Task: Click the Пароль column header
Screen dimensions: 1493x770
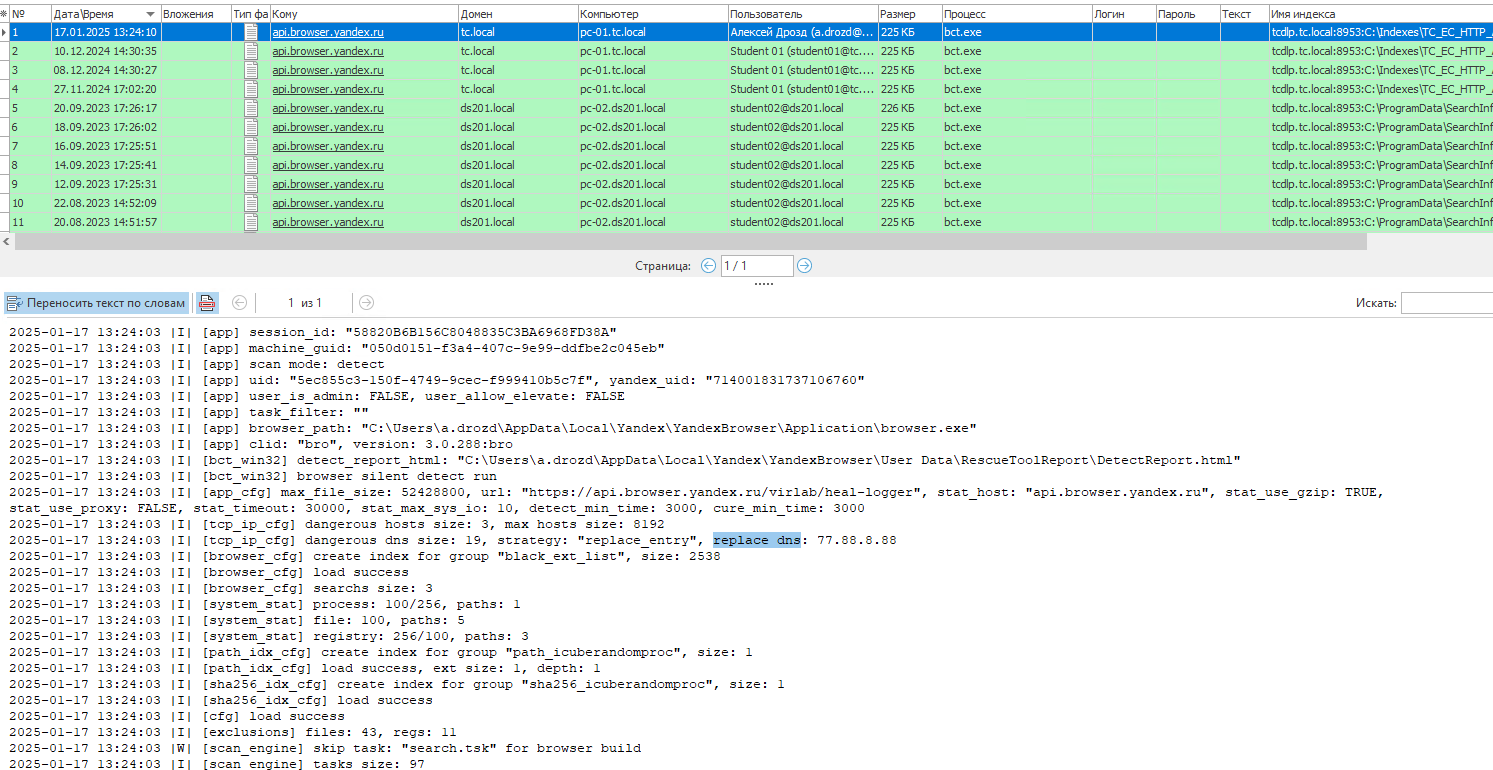Action: [1188, 14]
